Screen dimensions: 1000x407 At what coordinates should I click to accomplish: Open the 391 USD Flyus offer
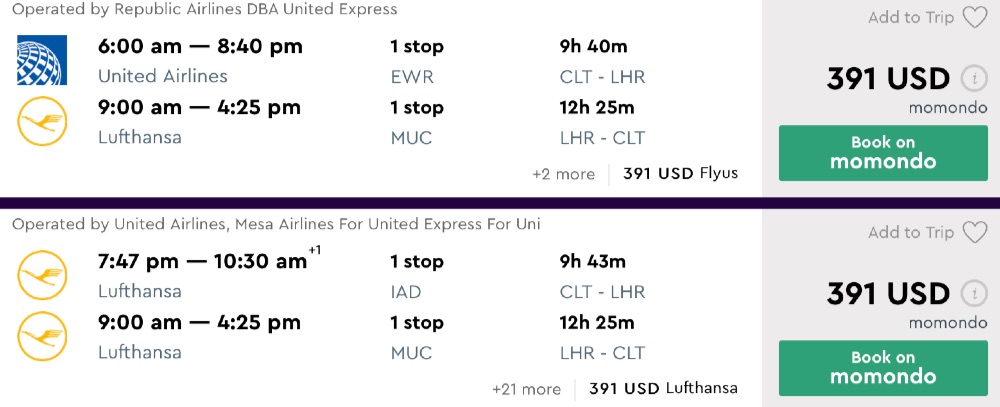680,174
